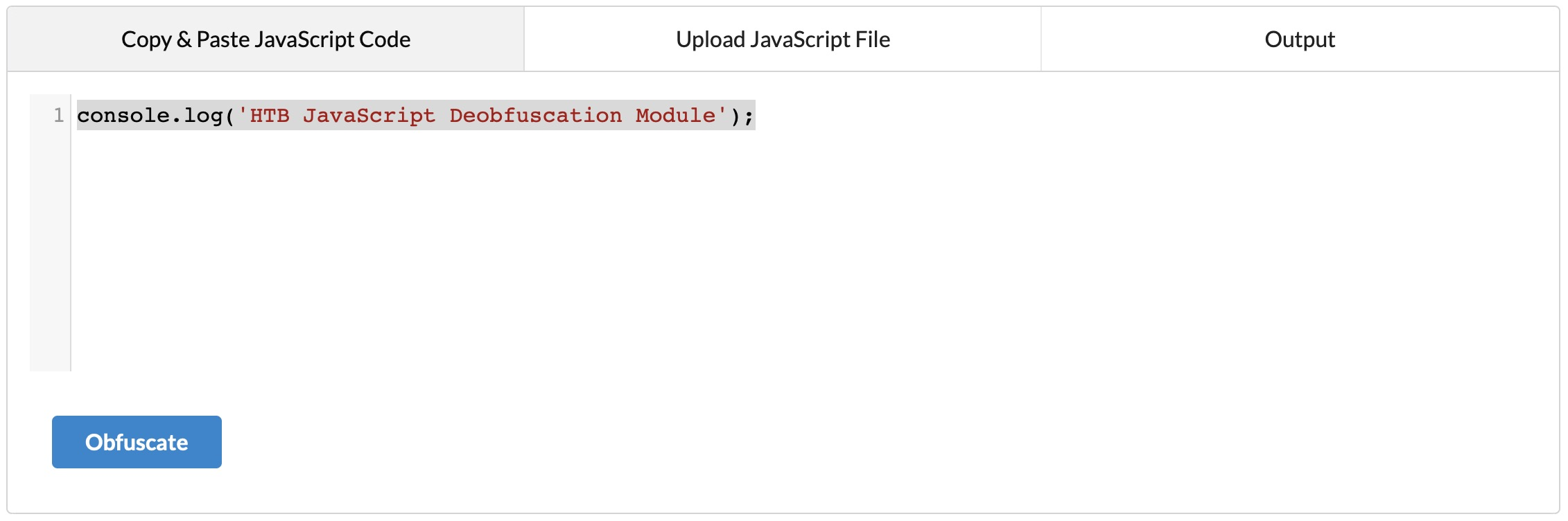The width and height of the screenshot is (1568, 521).
Task: Click line number 1 in the gutter
Action: pos(58,115)
